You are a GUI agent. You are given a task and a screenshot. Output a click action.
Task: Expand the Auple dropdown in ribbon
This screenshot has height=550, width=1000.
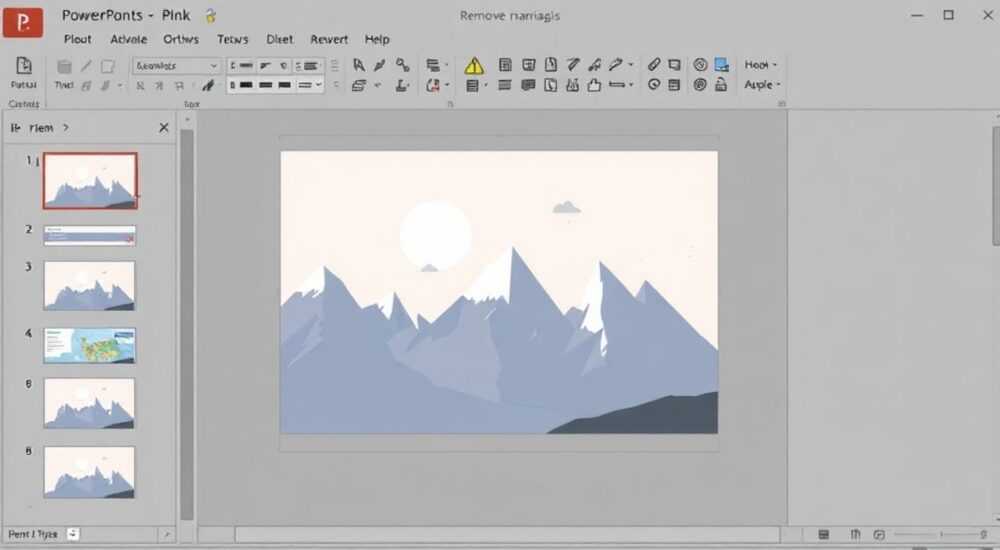tap(762, 84)
